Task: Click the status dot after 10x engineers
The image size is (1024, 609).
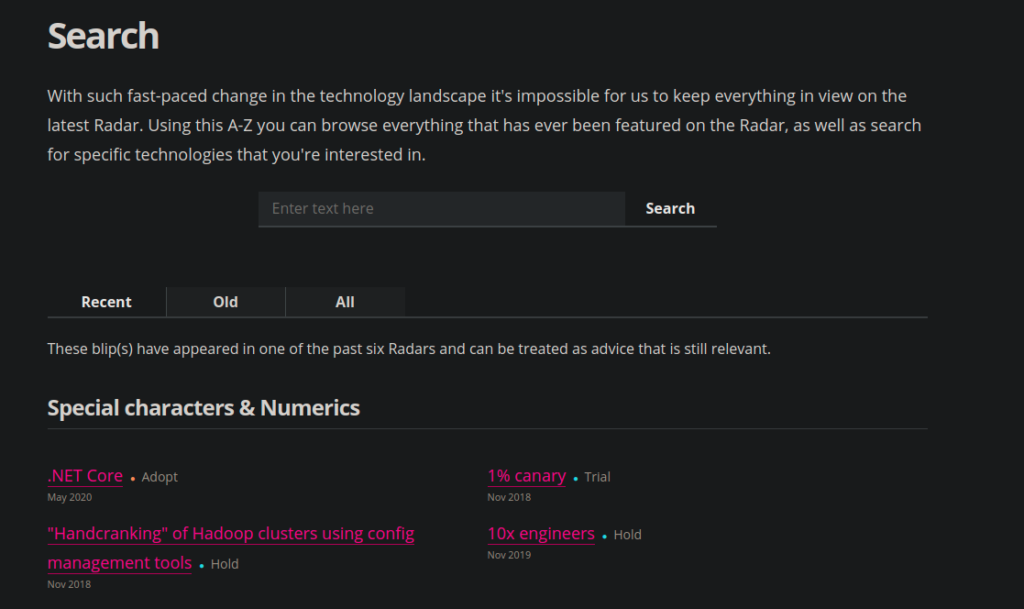Action: click(604, 537)
